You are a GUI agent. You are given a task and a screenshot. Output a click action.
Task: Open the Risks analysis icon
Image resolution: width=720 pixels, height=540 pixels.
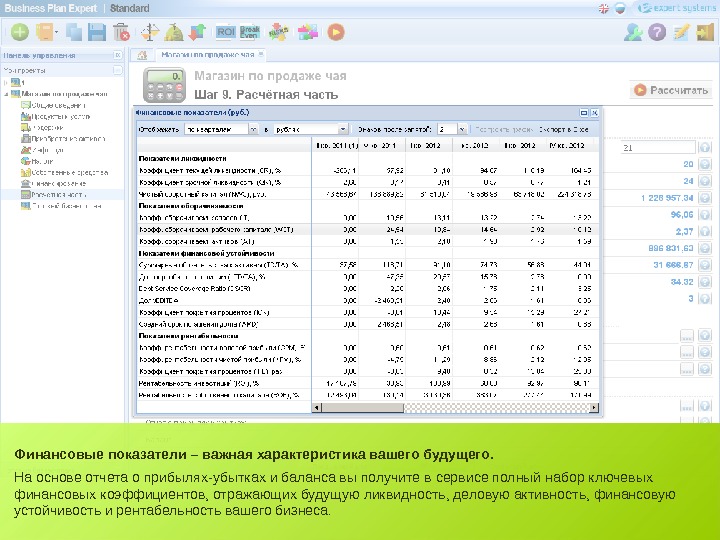click(278, 32)
